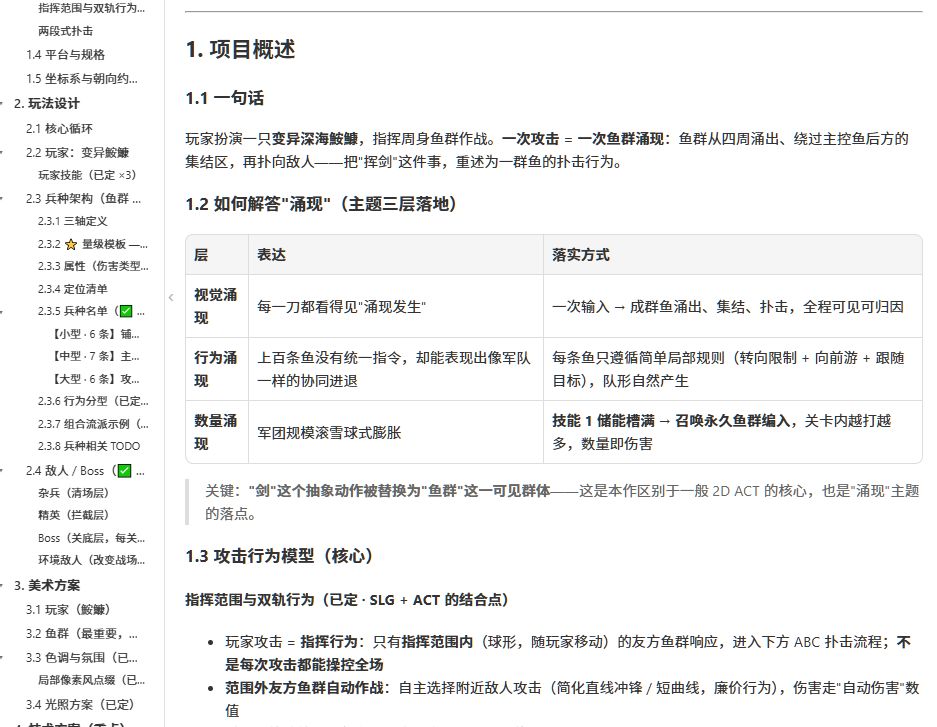
Task: Navigate to 2.4 敌人 / Boss section
Action: 85,471
